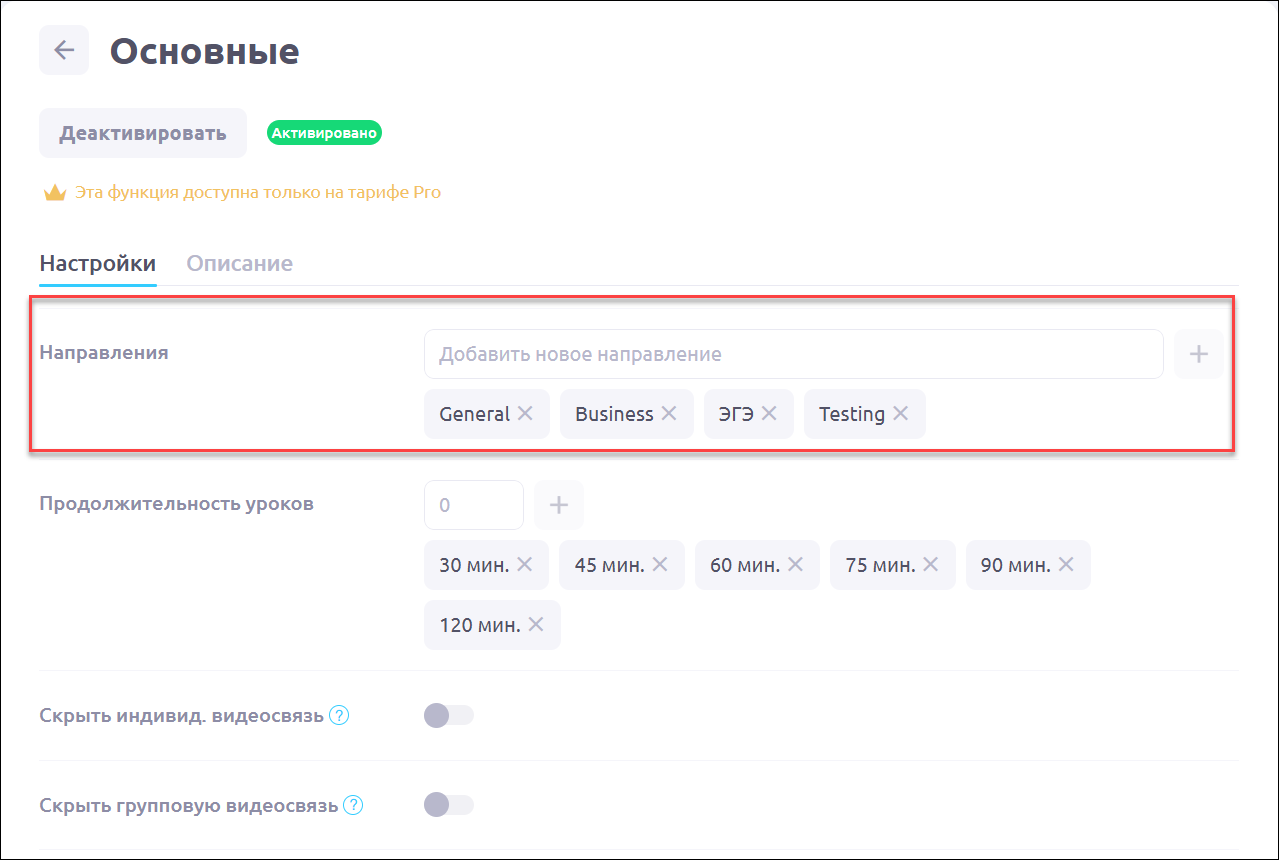1279x860 pixels.
Task: Remove the 90 мин. duration tag
Action: point(1066,565)
